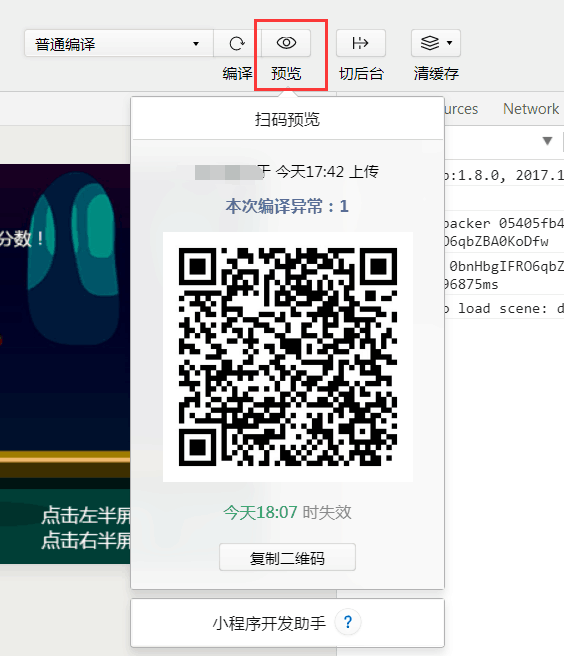Click the 今天17:42 上传 upload time text
Image resolution: width=564 pixels, height=656 pixels.
pos(327,172)
